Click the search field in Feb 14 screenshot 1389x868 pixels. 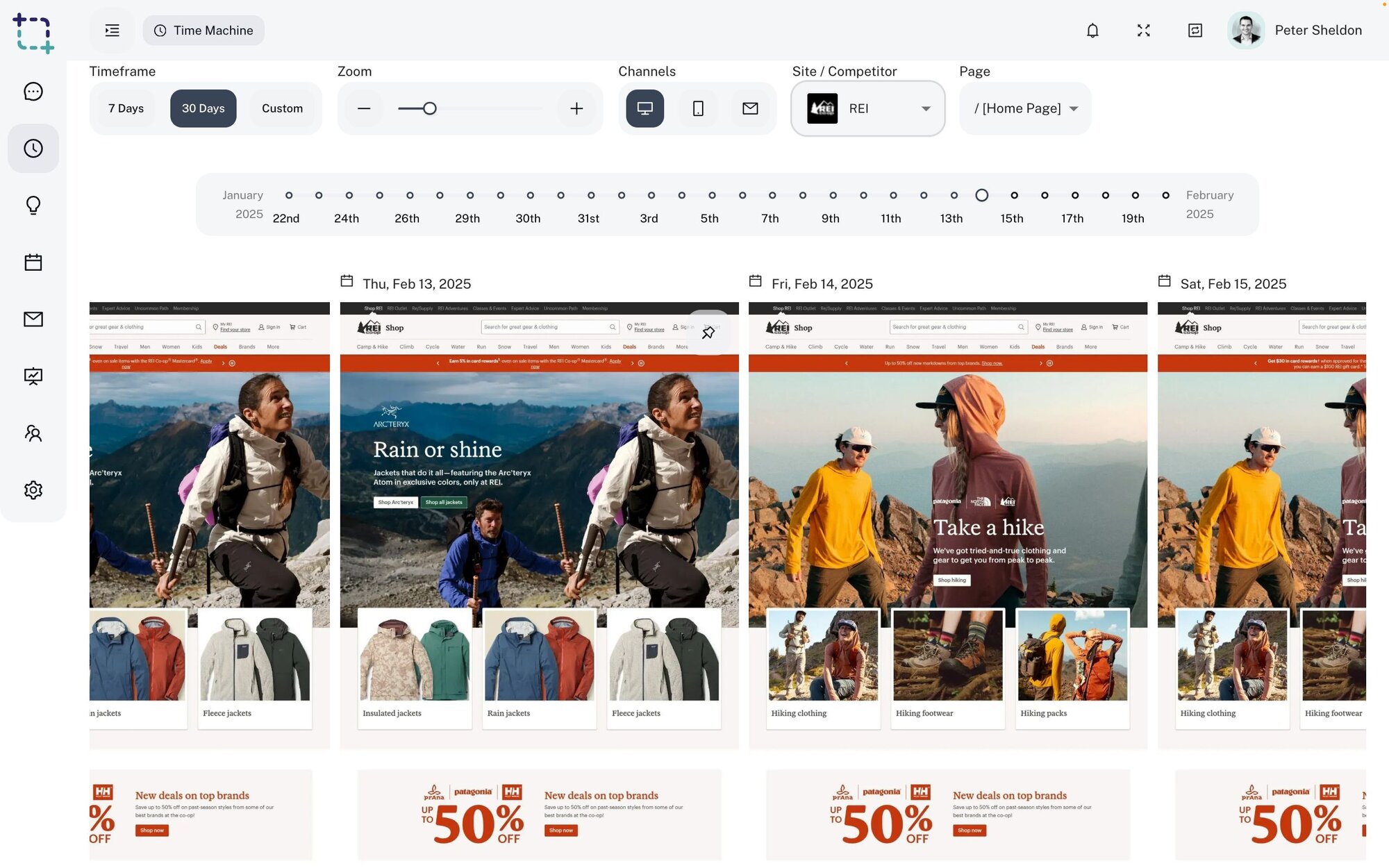pos(958,327)
